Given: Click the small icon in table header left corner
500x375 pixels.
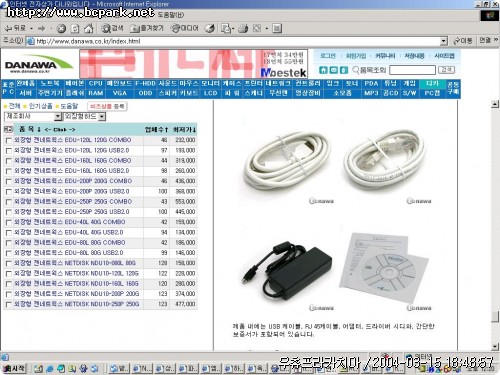Looking at the screenshot, I should [8, 129].
